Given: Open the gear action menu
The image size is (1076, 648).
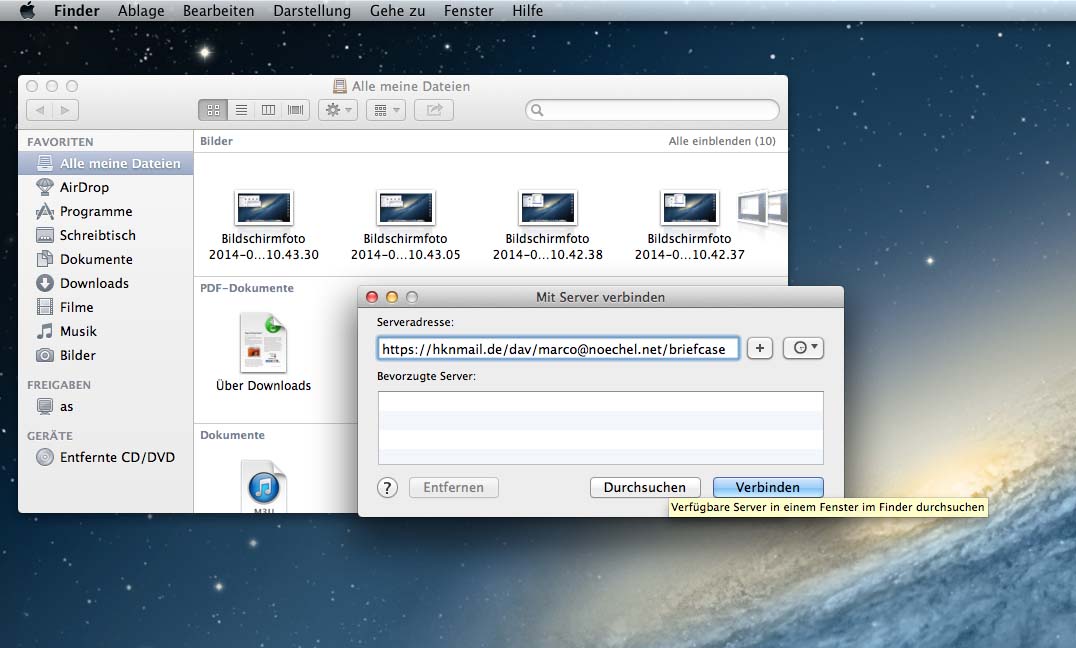Looking at the screenshot, I should pos(337,110).
